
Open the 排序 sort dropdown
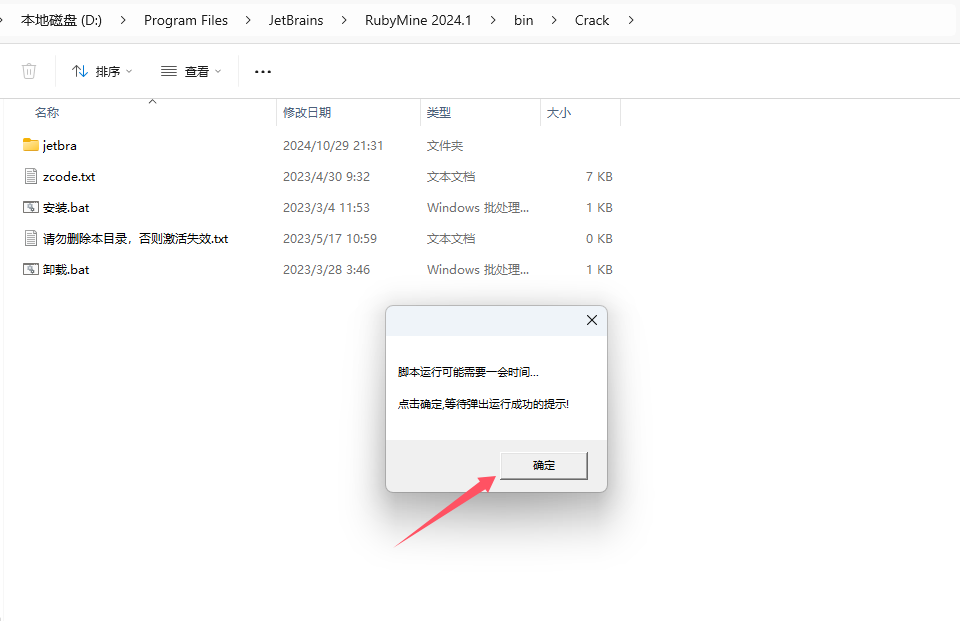tap(102, 72)
